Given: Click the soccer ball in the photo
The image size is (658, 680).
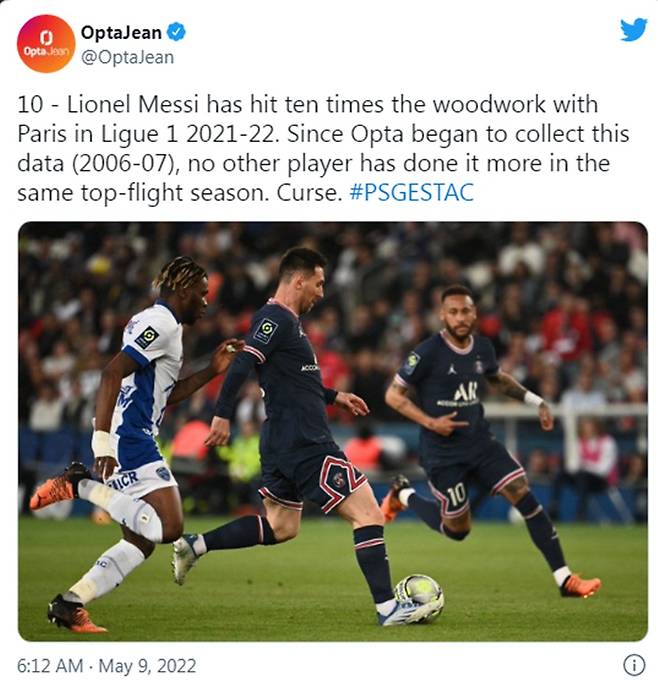Looking at the screenshot, I should tap(419, 596).
